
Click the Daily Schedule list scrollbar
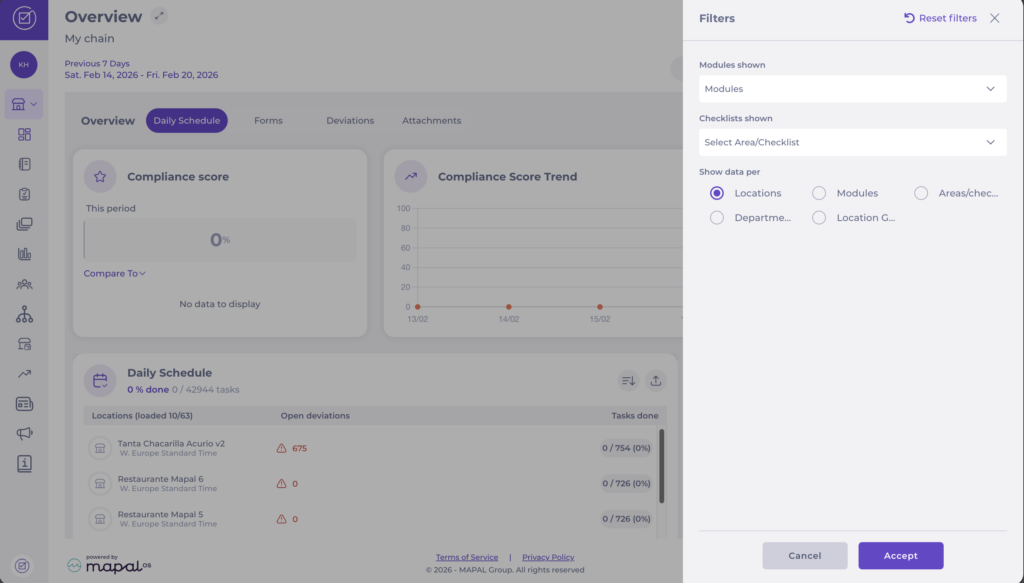click(x=660, y=465)
